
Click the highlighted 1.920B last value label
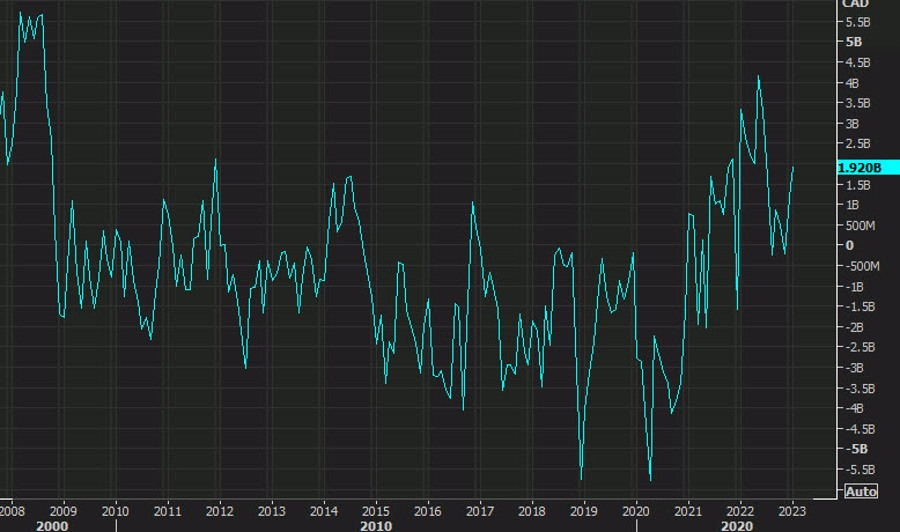860,168
